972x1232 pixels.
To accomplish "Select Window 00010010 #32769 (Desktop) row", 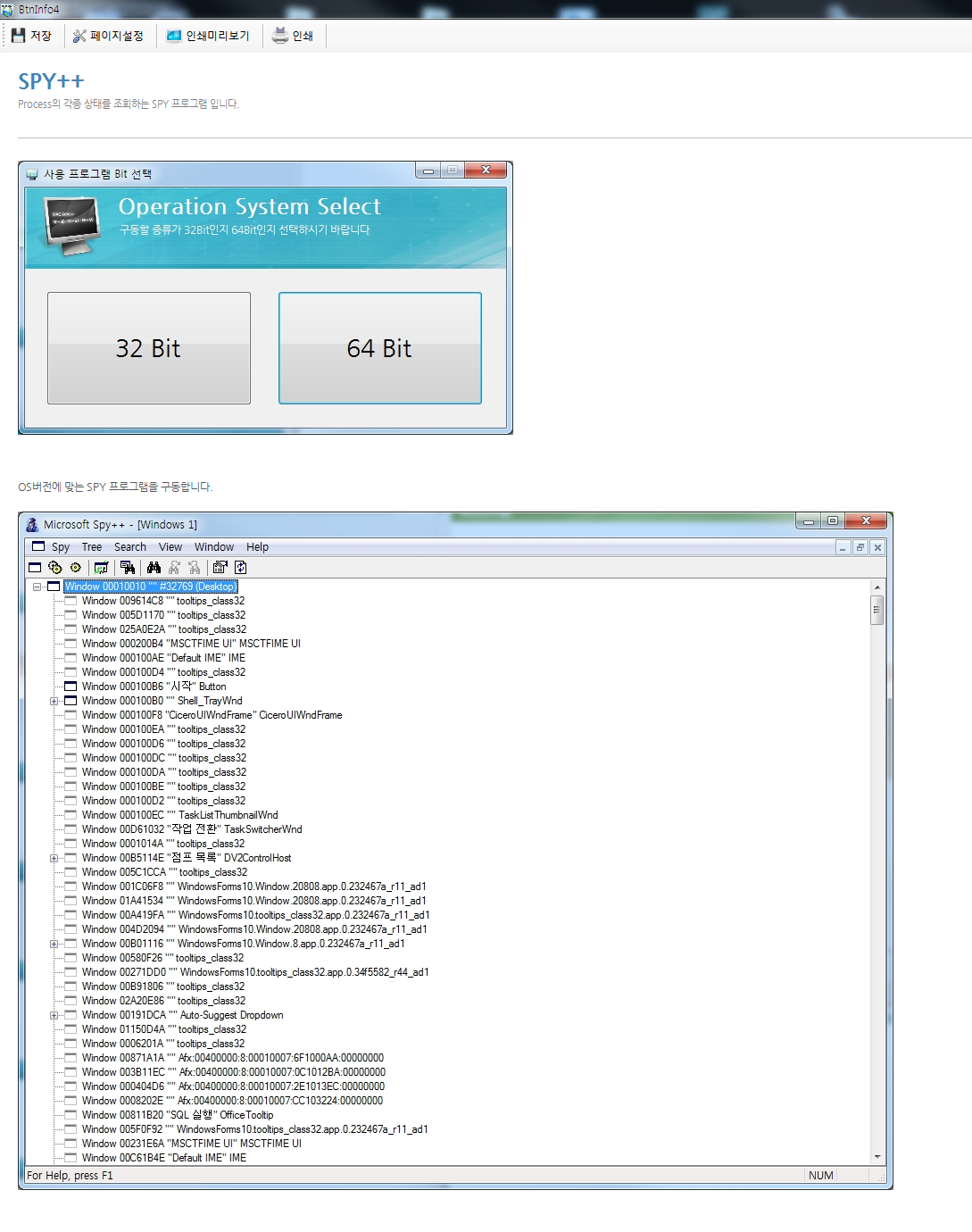I will (151, 587).
